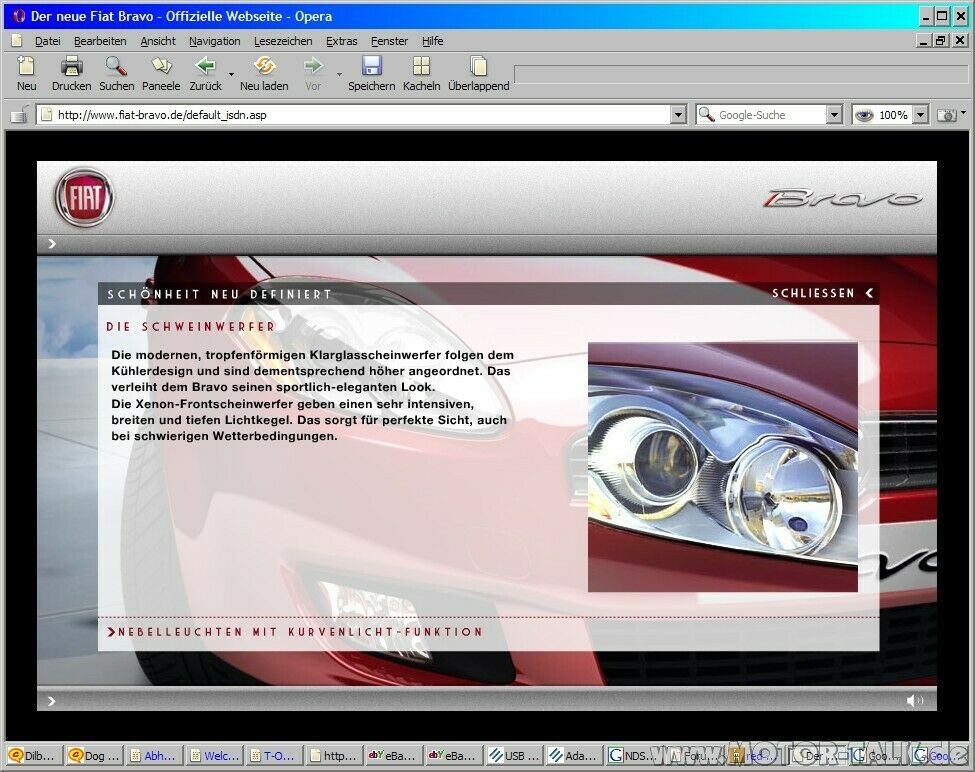Switch to the Ada... page tab
This screenshot has width=975, height=772.
point(573,756)
